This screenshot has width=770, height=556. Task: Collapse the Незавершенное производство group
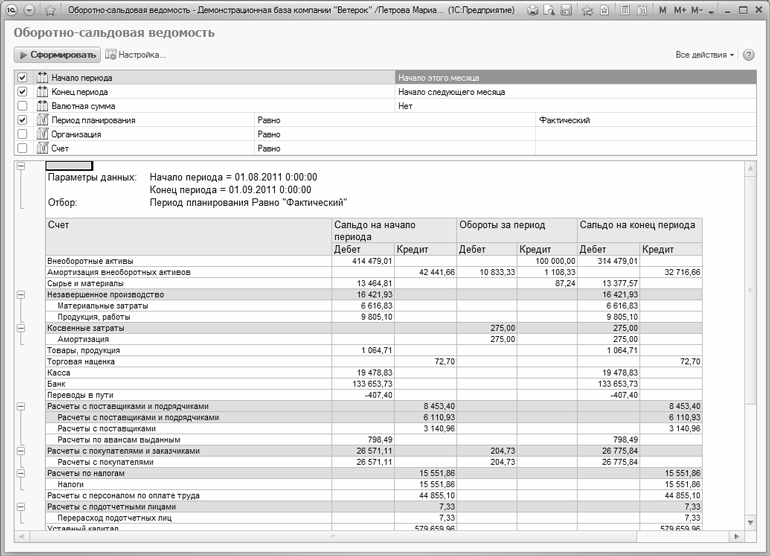[22, 295]
